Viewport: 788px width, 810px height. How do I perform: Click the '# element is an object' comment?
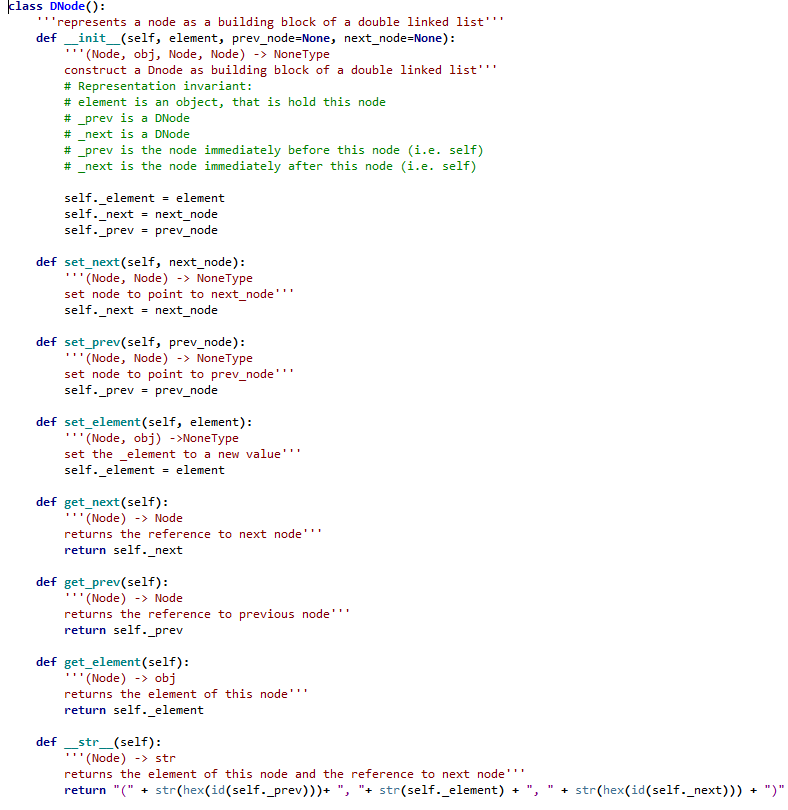click(x=225, y=102)
